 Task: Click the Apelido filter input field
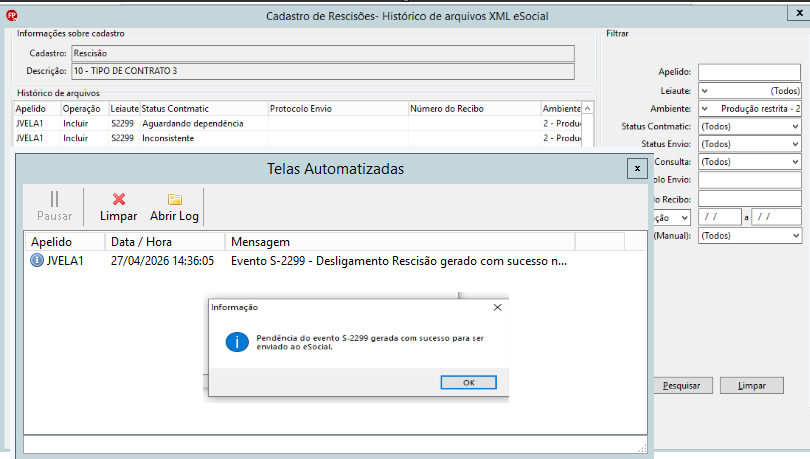(x=750, y=72)
